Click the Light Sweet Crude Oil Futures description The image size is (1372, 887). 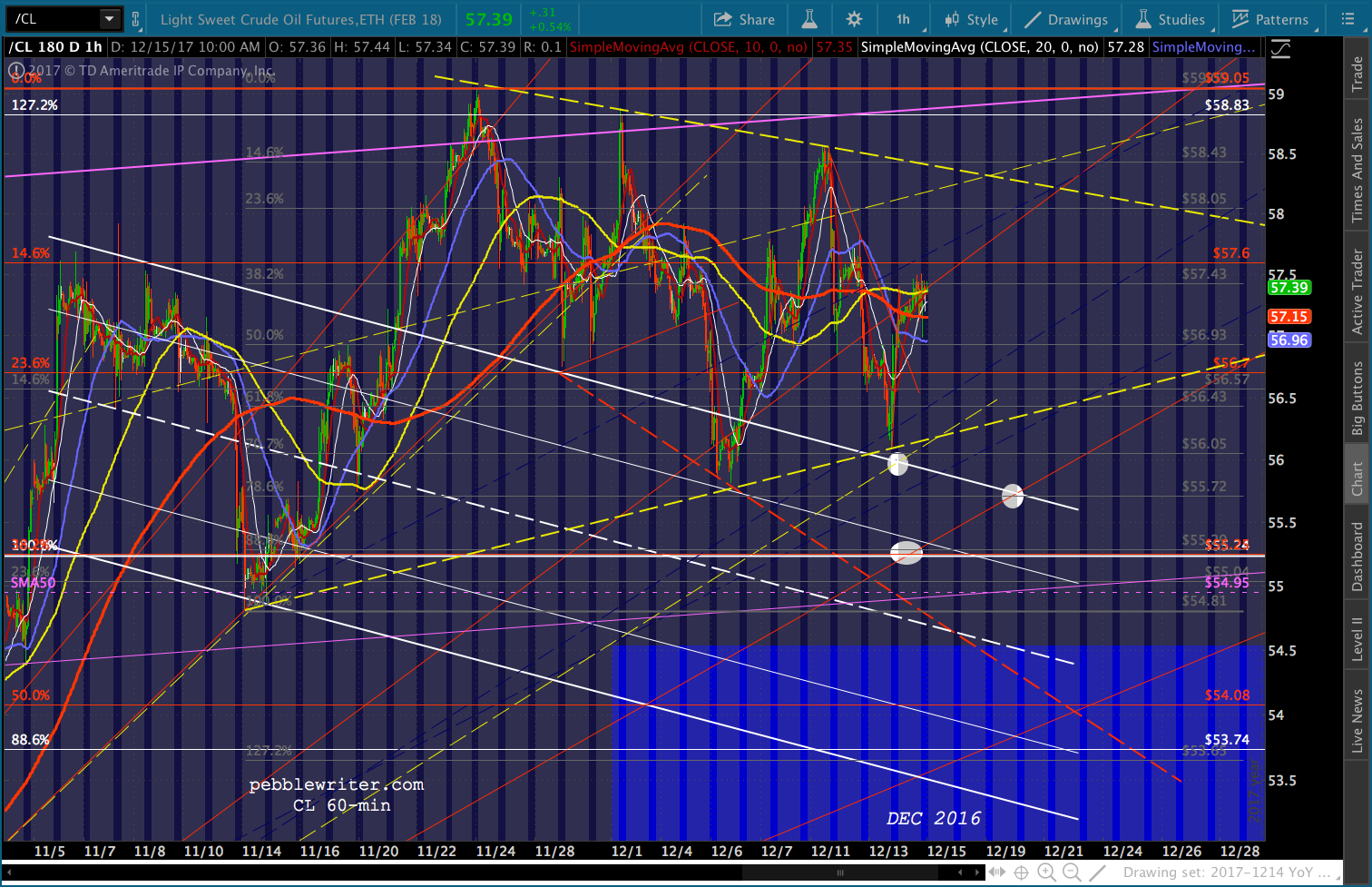pyautogui.click(x=301, y=19)
